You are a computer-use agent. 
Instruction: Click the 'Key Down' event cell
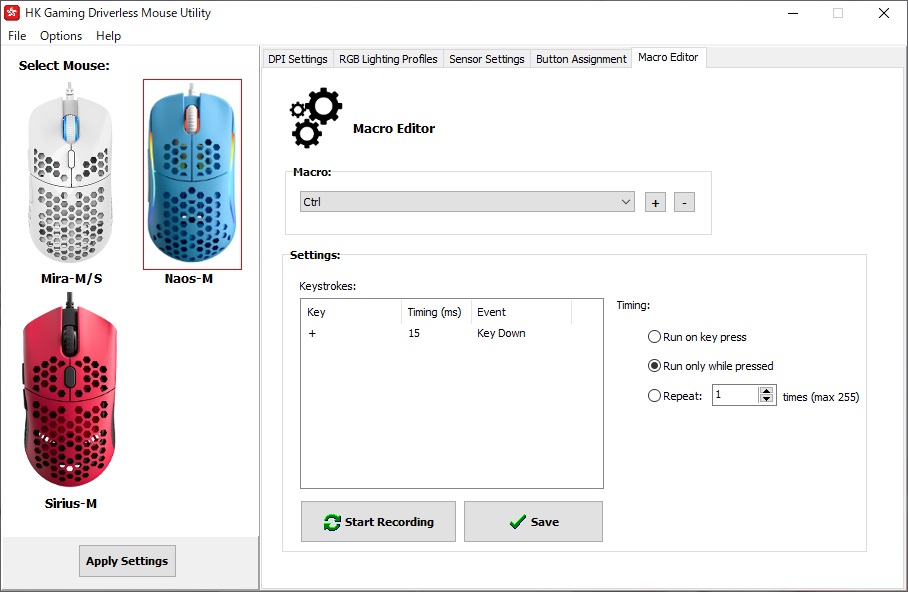pyautogui.click(x=501, y=333)
